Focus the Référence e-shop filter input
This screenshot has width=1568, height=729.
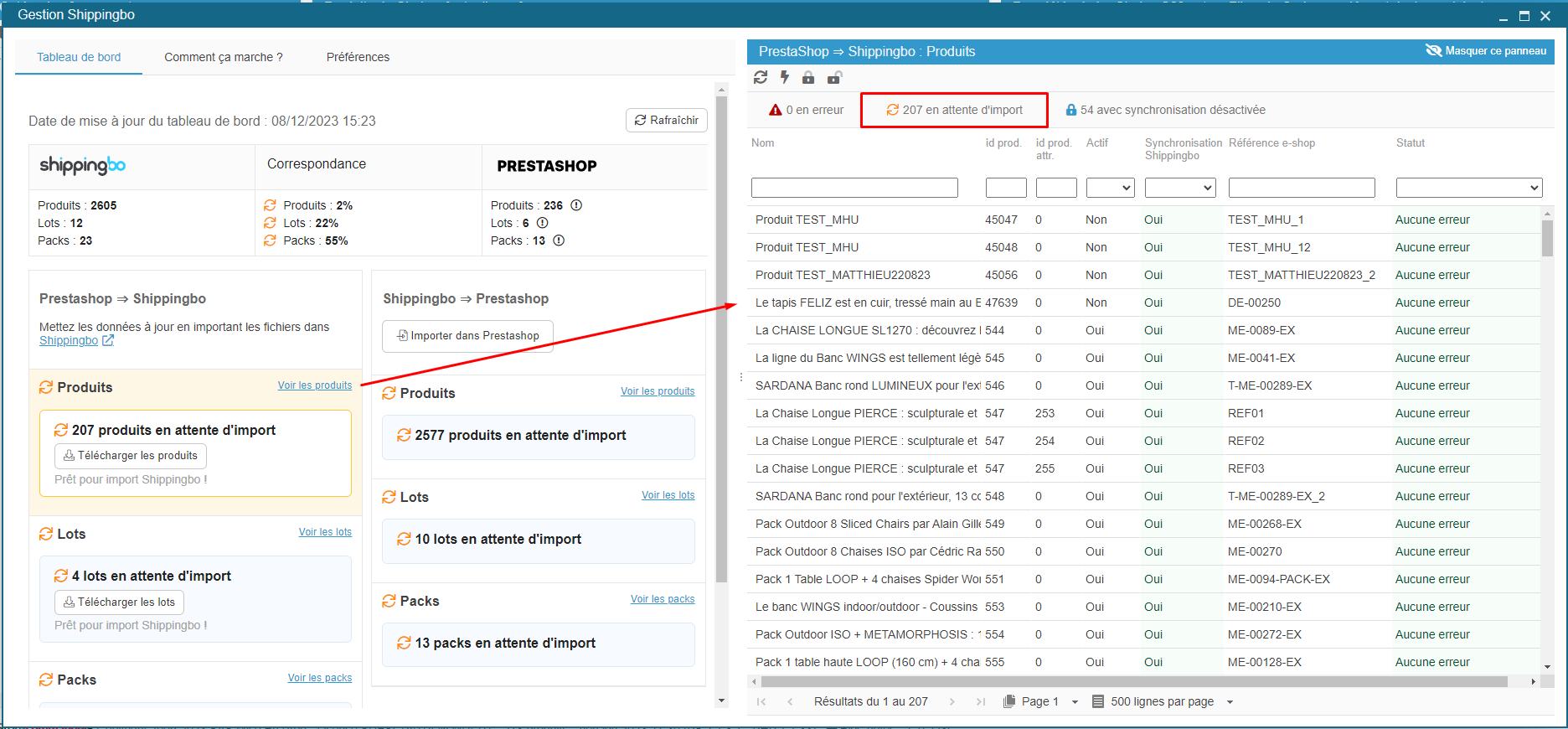point(1302,188)
